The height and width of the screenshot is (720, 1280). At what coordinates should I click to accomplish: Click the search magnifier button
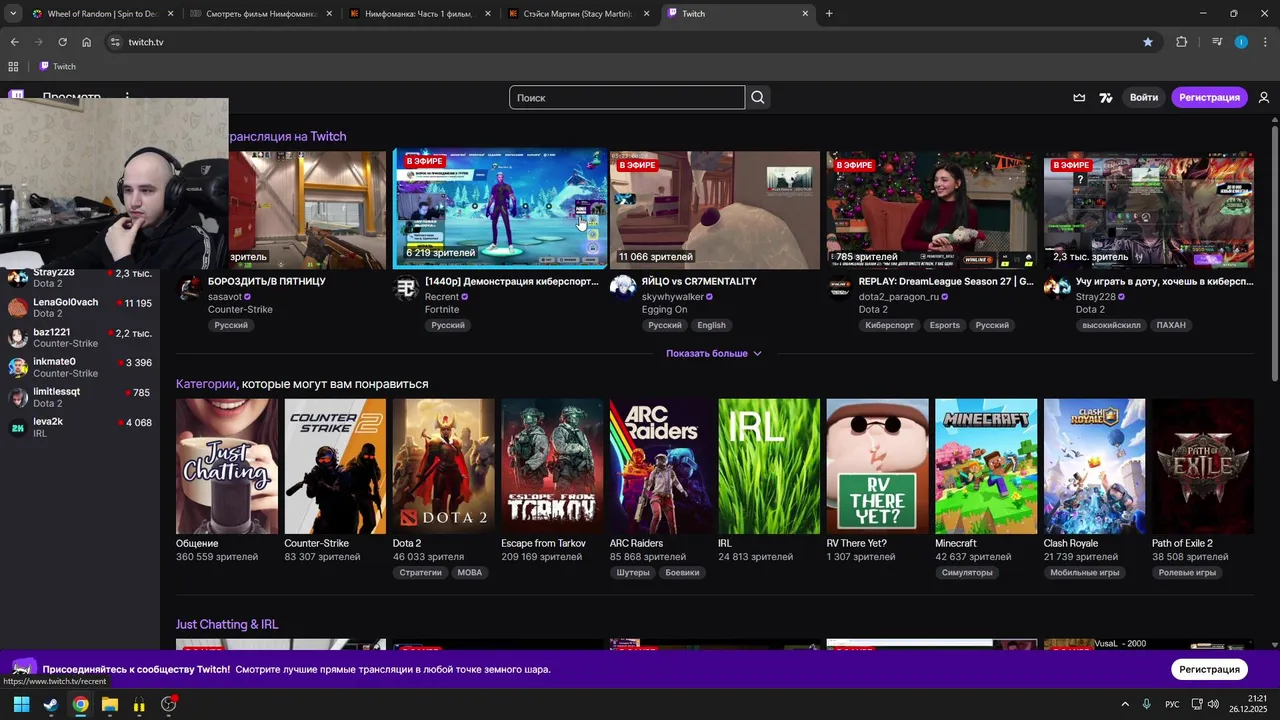(758, 97)
